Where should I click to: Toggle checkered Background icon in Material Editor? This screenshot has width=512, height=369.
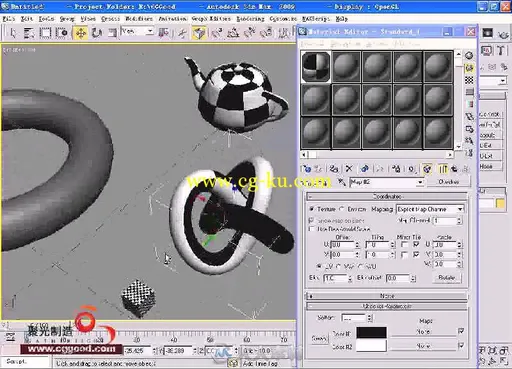[469, 80]
